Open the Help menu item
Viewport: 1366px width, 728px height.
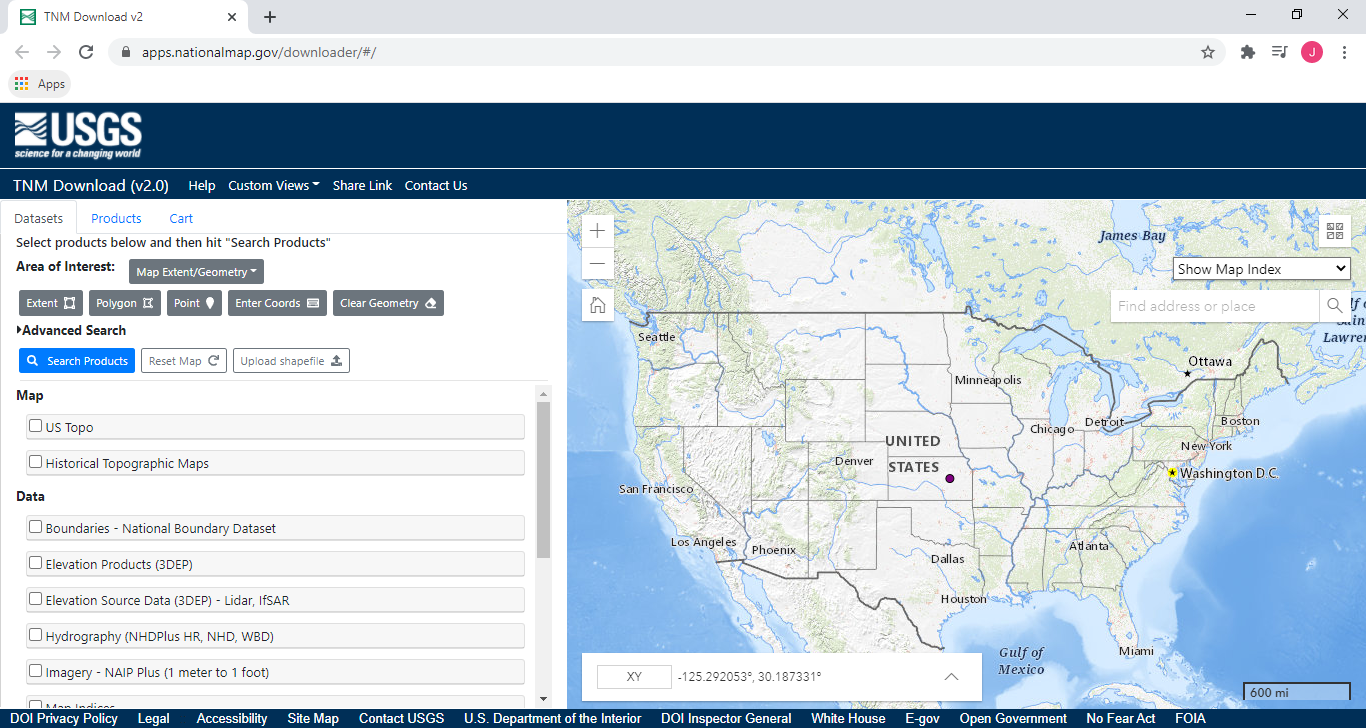pos(202,185)
